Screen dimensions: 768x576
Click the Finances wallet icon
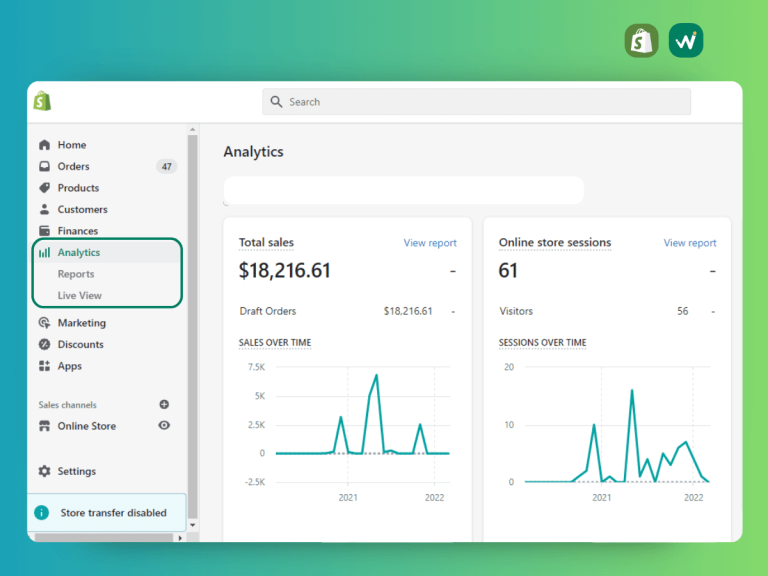click(x=45, y=231)
